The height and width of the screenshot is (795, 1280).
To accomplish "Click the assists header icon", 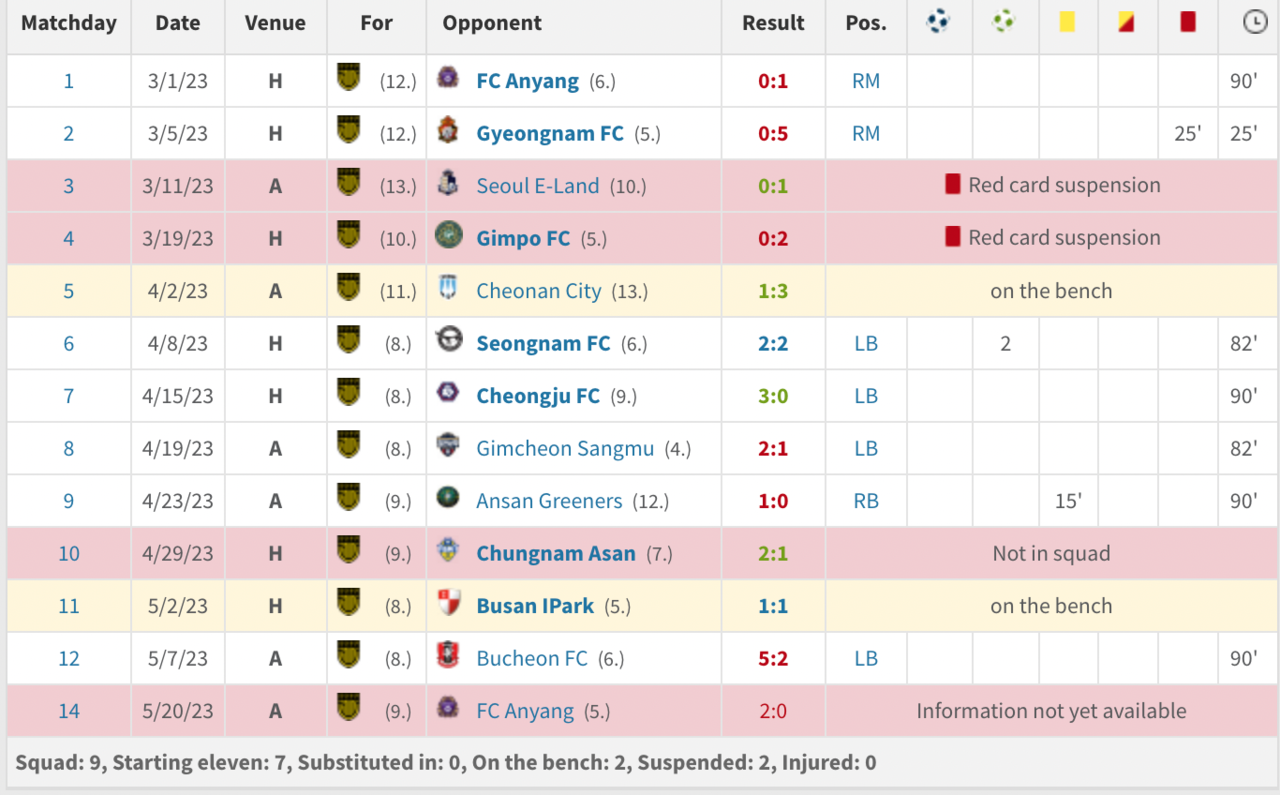I will click(x=1004, y=21).
